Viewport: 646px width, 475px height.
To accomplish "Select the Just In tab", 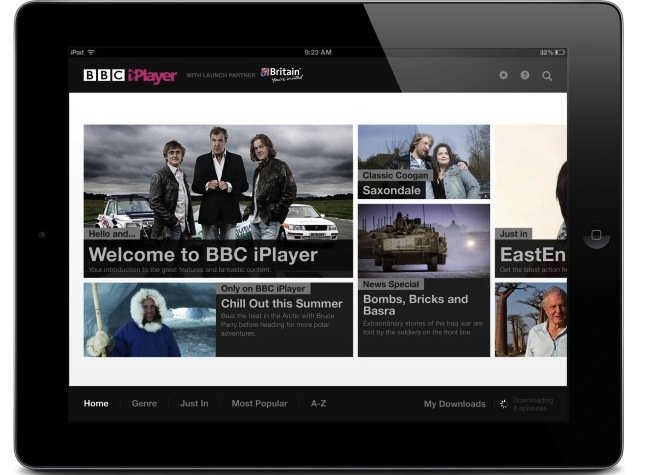I will [194, 404].
